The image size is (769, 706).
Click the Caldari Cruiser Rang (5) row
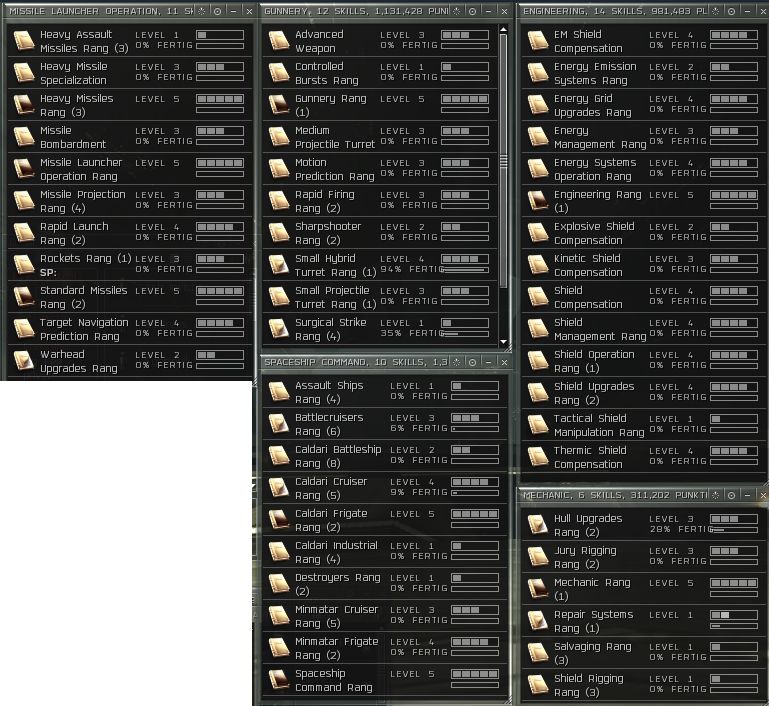click(385, 488)
